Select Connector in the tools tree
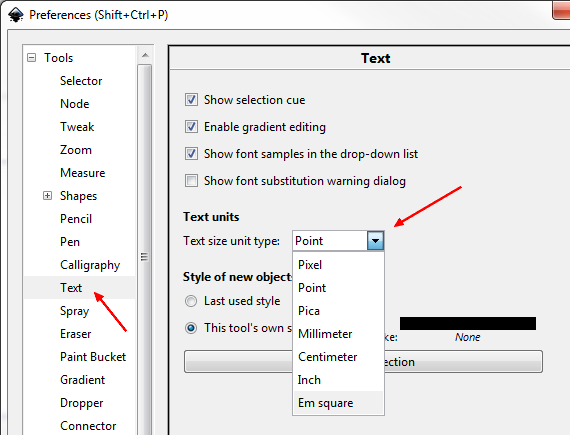Viewport: 570px width, 435px height. click(88, 426)
